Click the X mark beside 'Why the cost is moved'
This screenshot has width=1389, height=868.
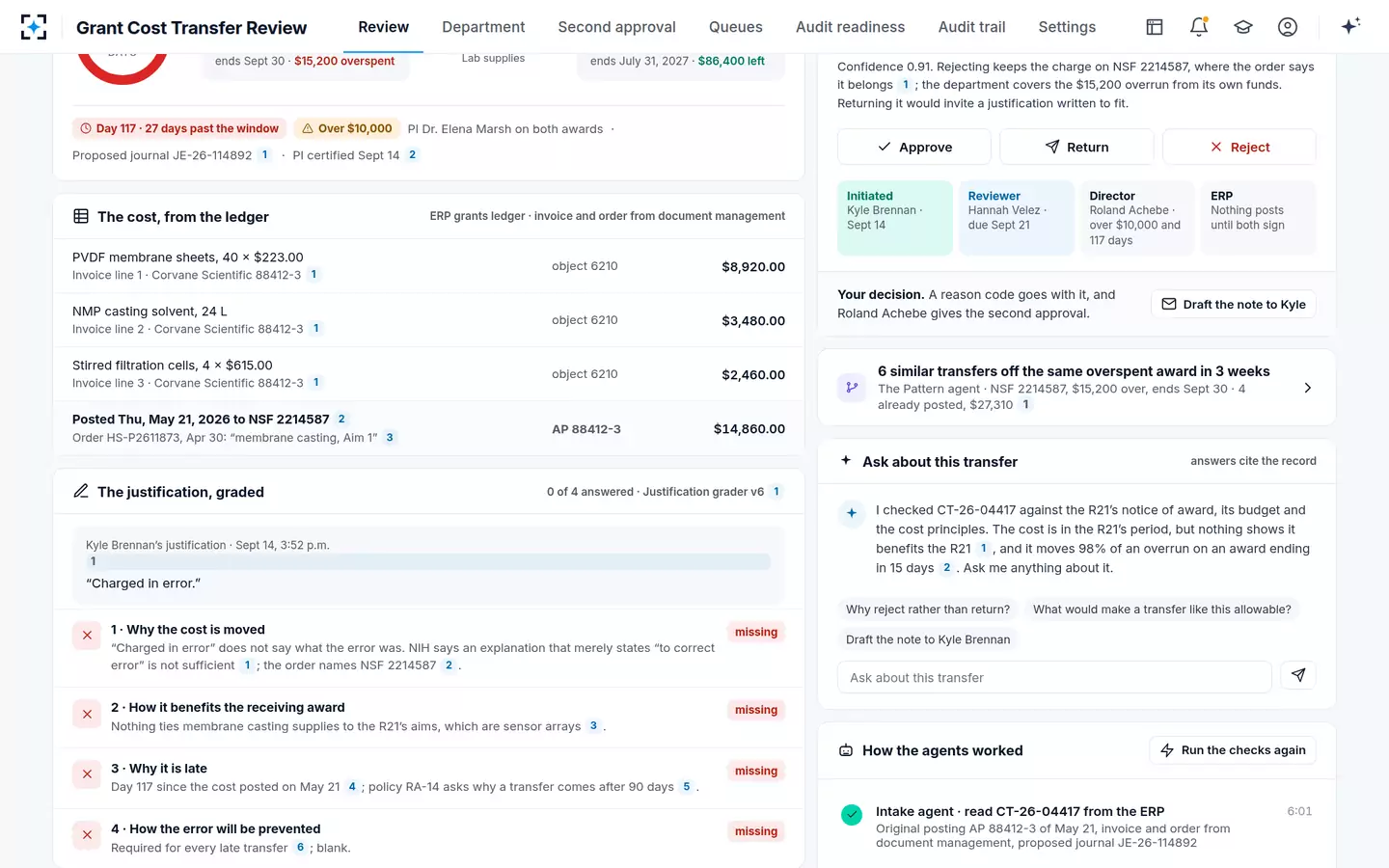point(87,636)
